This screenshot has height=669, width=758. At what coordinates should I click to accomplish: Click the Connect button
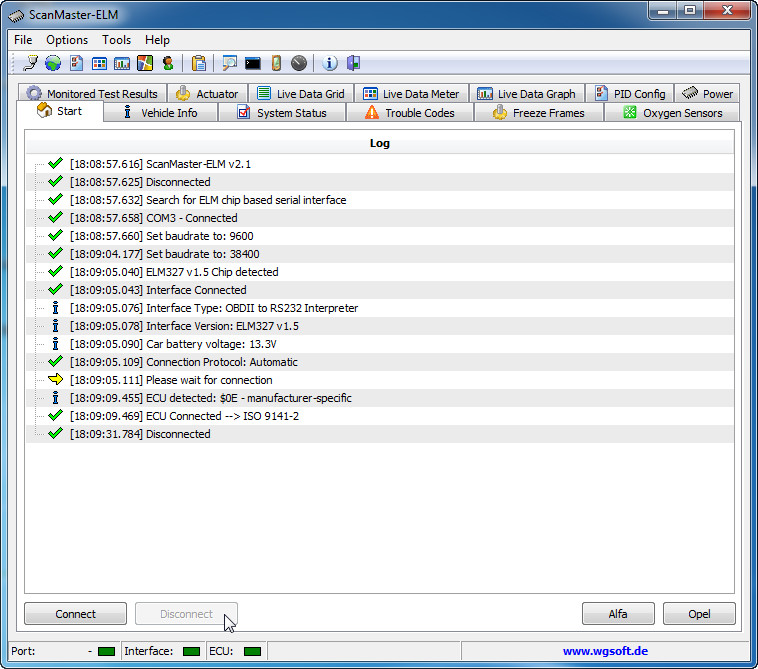75,613
